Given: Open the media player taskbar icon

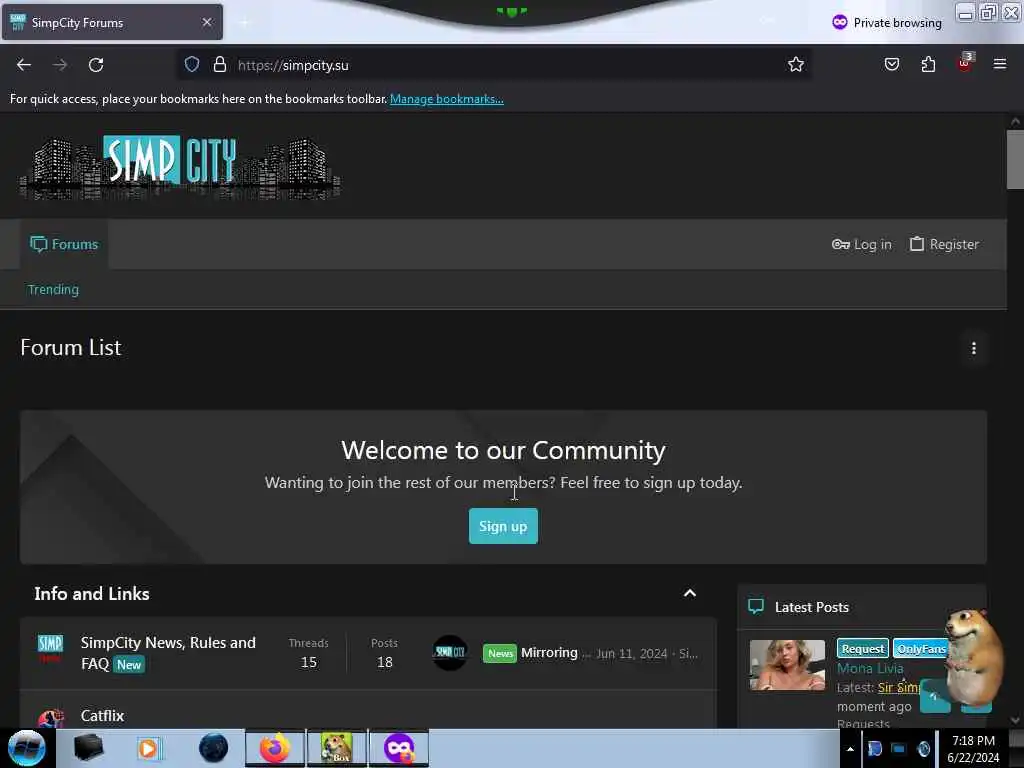Looking at the screenshot, I should [149, 748].
